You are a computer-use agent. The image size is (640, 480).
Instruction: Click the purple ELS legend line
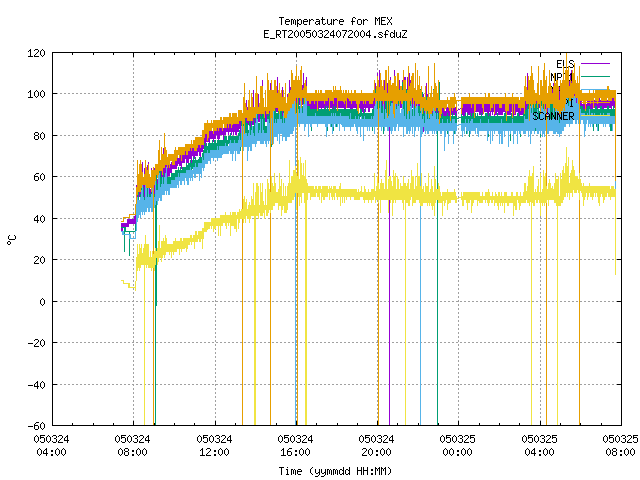tap(595, 64)
